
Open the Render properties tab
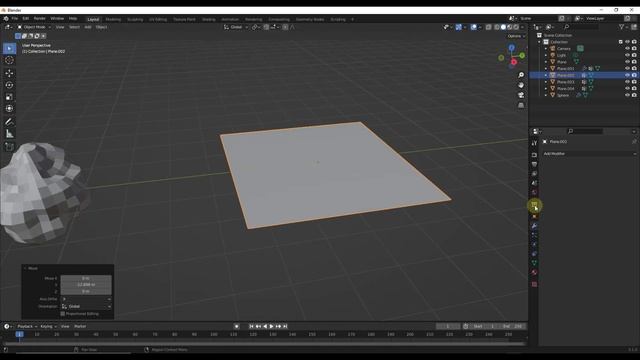pyautogui.click(x=534, y=155)
